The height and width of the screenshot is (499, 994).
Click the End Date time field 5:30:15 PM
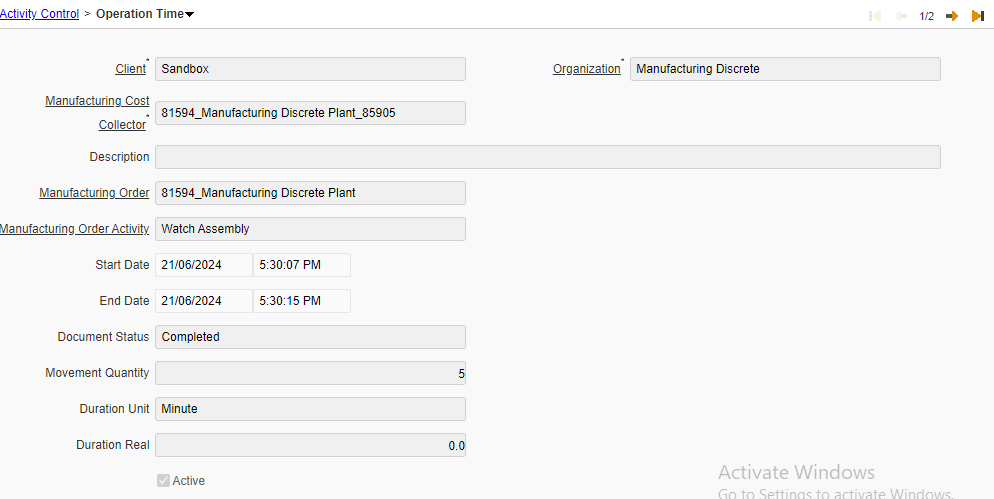[302, 301]
